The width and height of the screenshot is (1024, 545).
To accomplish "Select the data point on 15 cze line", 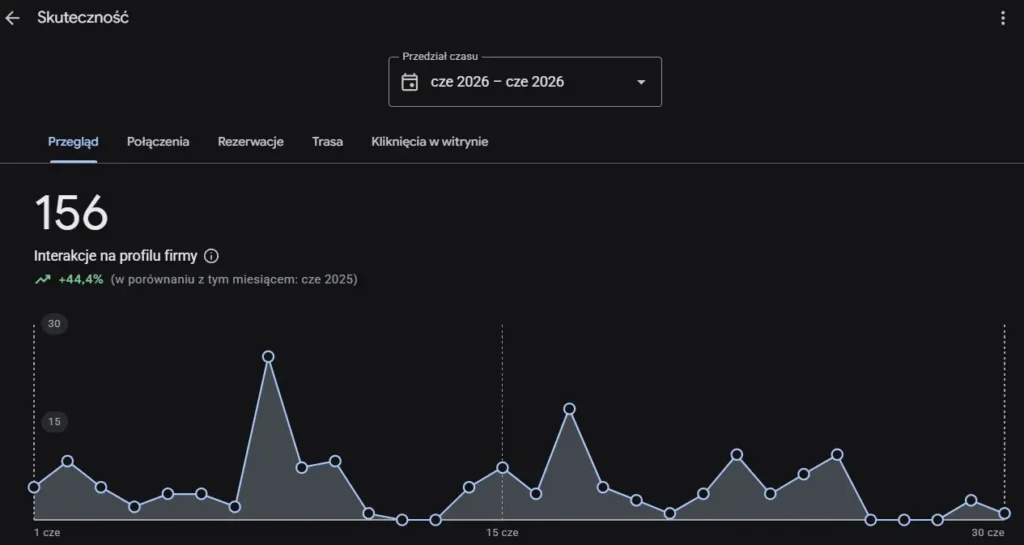I will [502, 467].
